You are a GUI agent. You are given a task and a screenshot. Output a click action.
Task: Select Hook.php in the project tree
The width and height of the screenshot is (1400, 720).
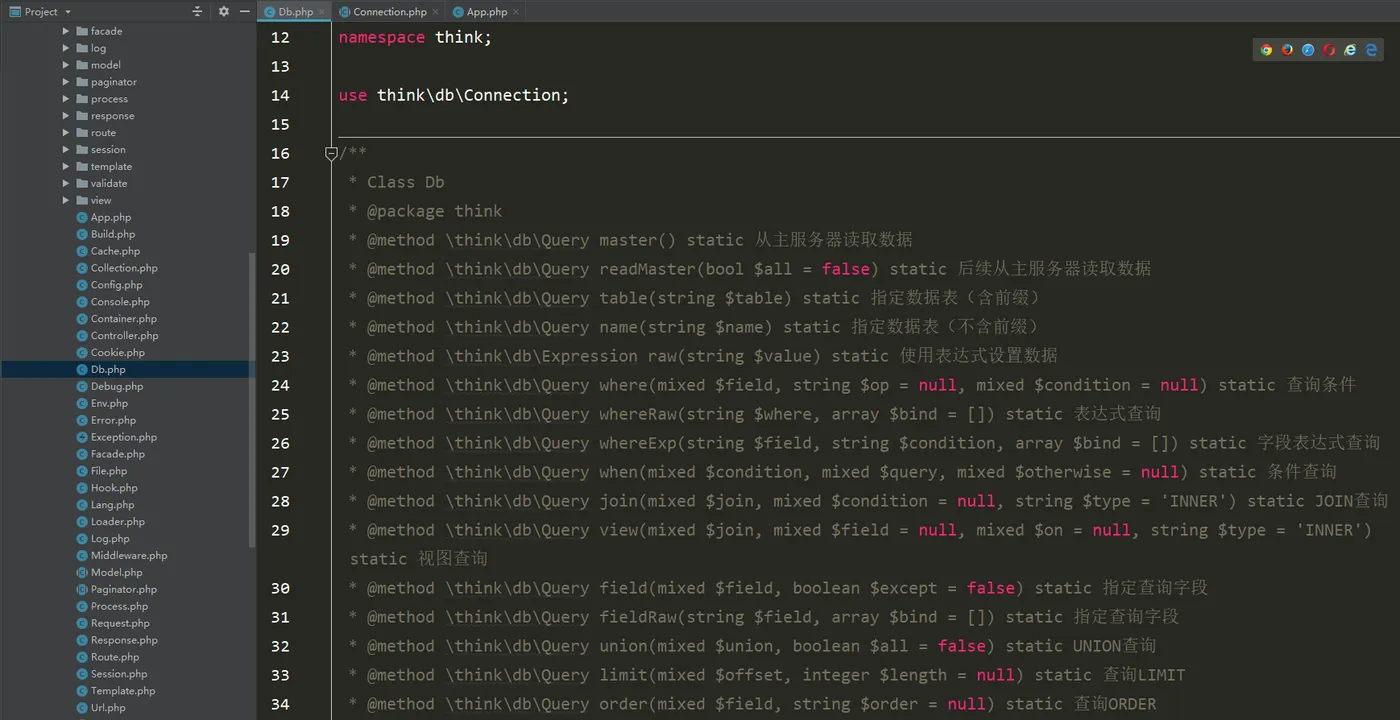(107, 488)
